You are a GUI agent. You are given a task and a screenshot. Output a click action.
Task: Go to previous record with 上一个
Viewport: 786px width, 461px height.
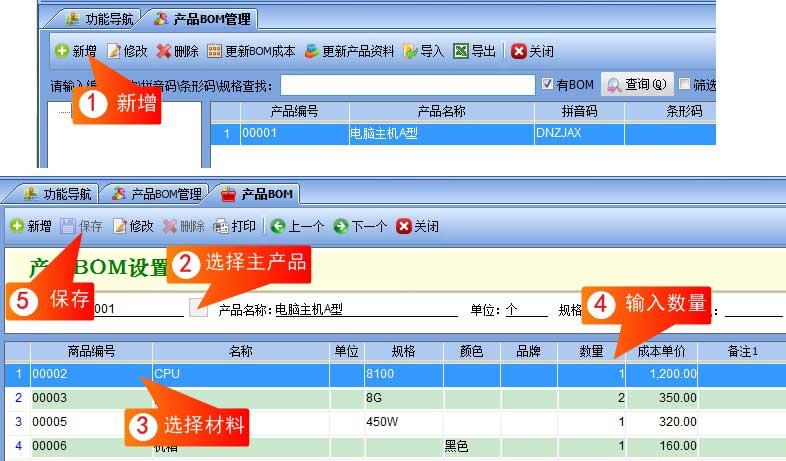click(x=297, y=226)
